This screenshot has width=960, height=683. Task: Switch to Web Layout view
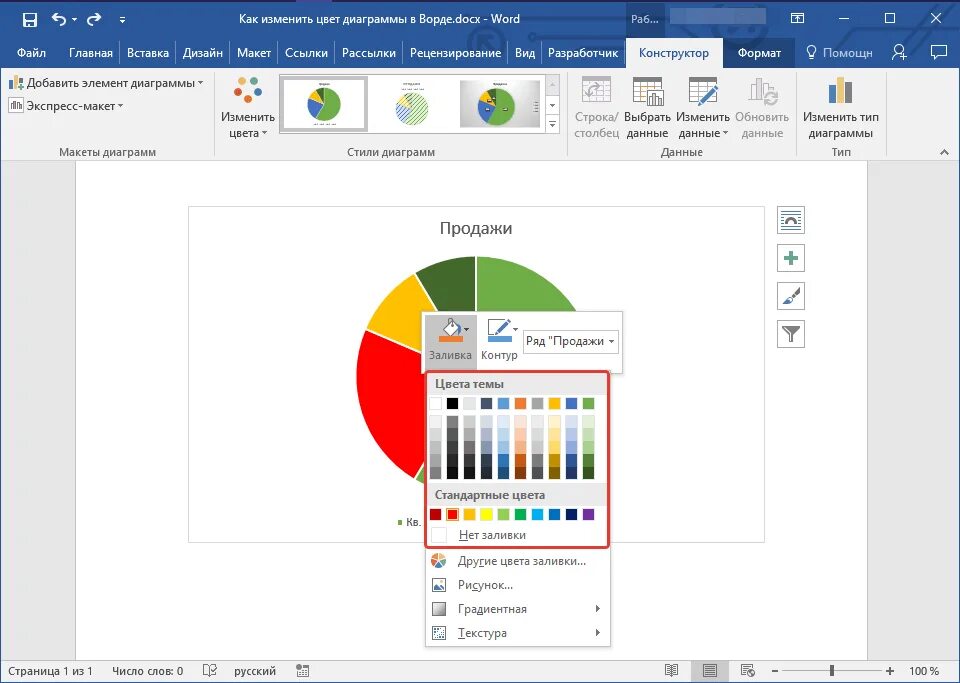[748, 671]
